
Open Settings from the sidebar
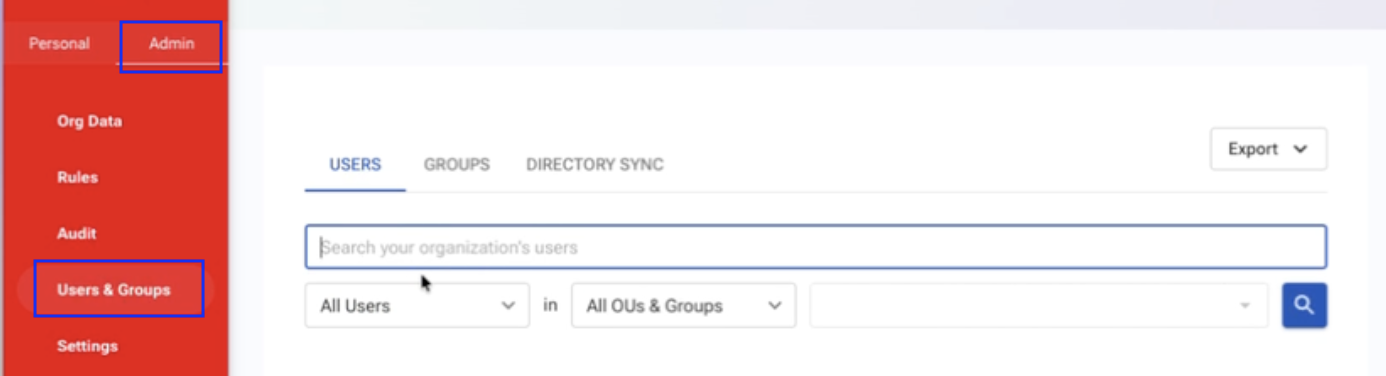click(87, 346)
